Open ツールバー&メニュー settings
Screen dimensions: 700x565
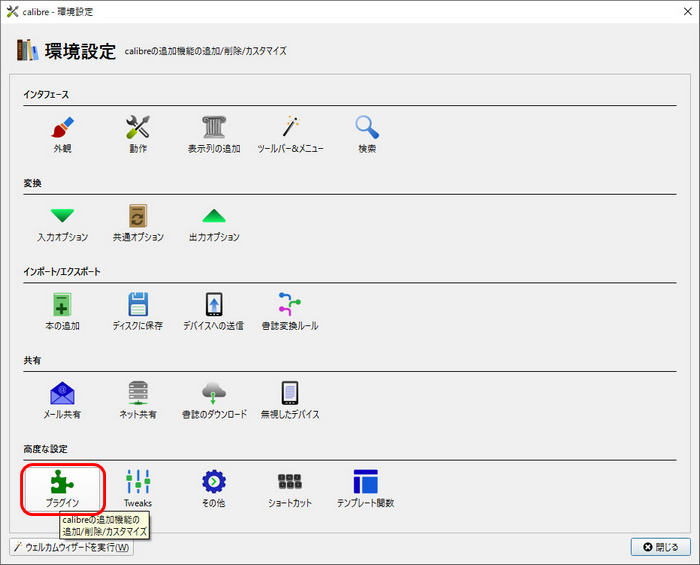tap(290, 134)
